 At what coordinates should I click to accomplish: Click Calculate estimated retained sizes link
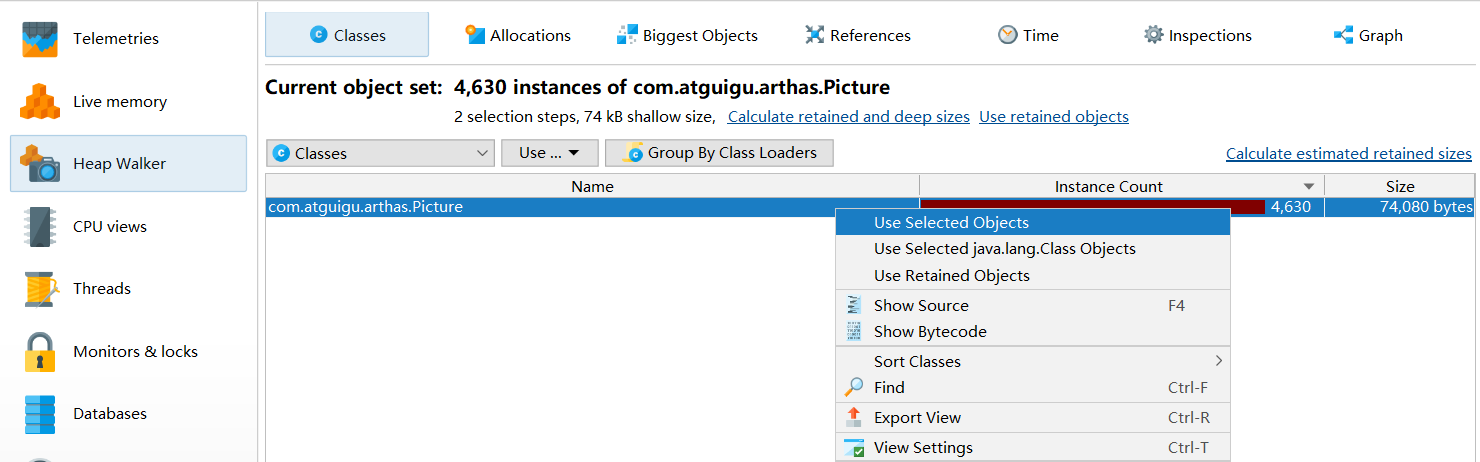(1348, 154)
